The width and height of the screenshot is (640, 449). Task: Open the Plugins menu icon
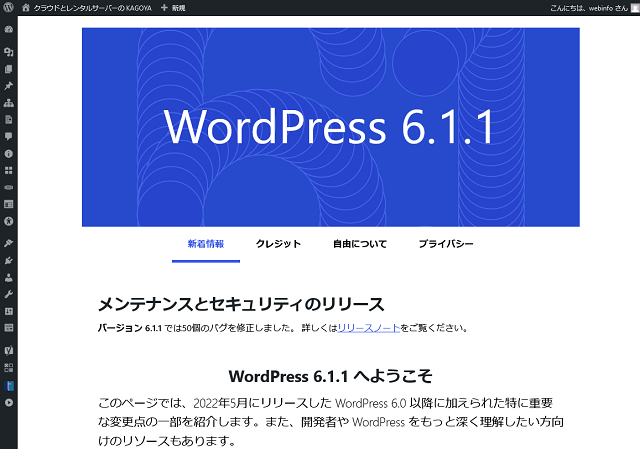pyautogui.click(x=8, y=260)
